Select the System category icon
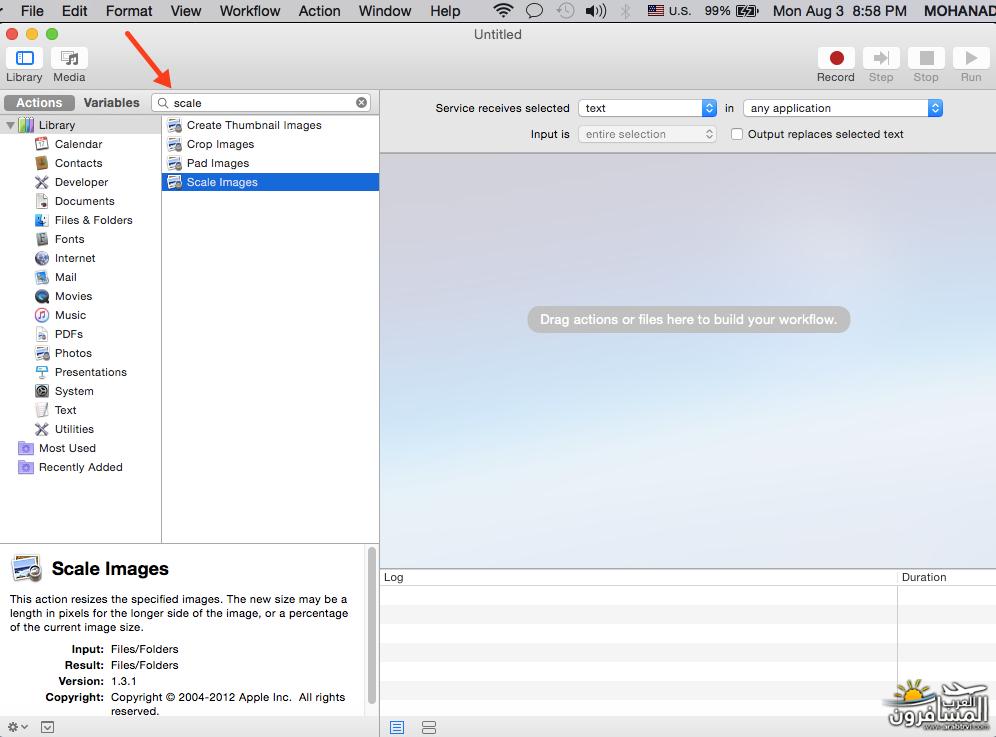996x737 pixels. point(42,391)
